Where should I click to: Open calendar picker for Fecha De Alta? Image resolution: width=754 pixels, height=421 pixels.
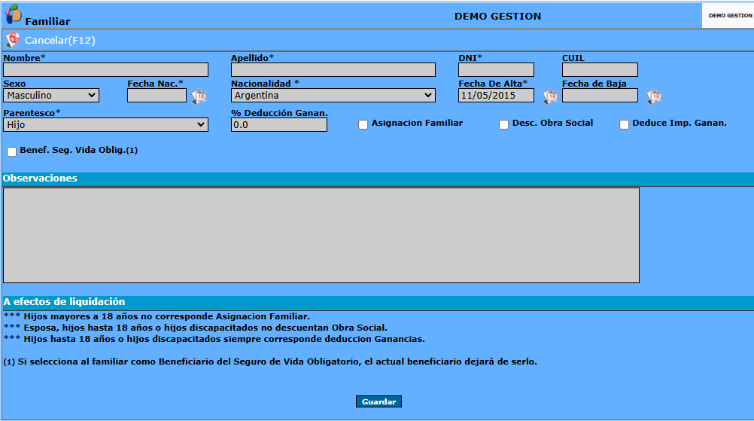point(550,97)
